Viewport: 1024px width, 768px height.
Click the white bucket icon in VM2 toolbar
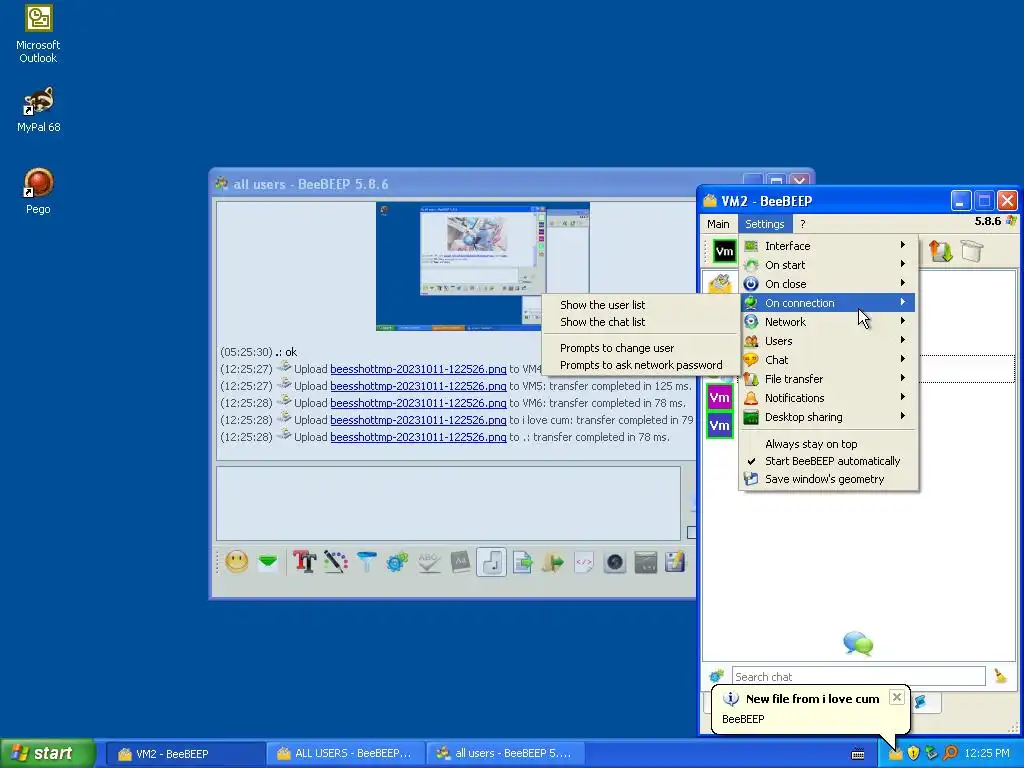point(971,251)
